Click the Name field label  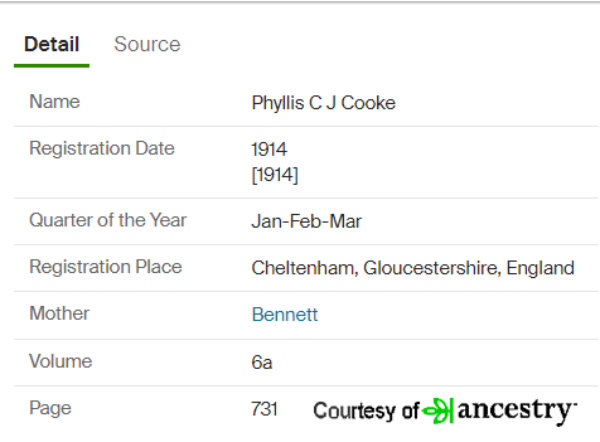point(55,102)
